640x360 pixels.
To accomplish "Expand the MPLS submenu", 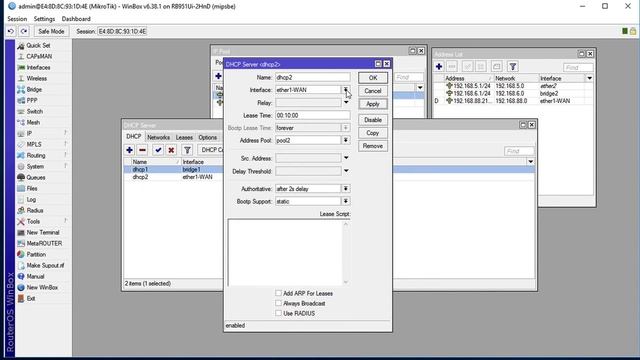I will point(34,144).
